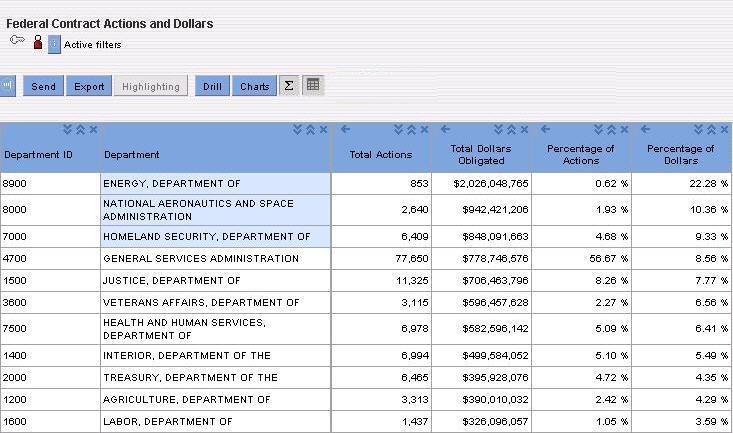The height and width of the screenshot is (433, 733).
Task: Click the sigma totals icon
Action: [289, 86]
